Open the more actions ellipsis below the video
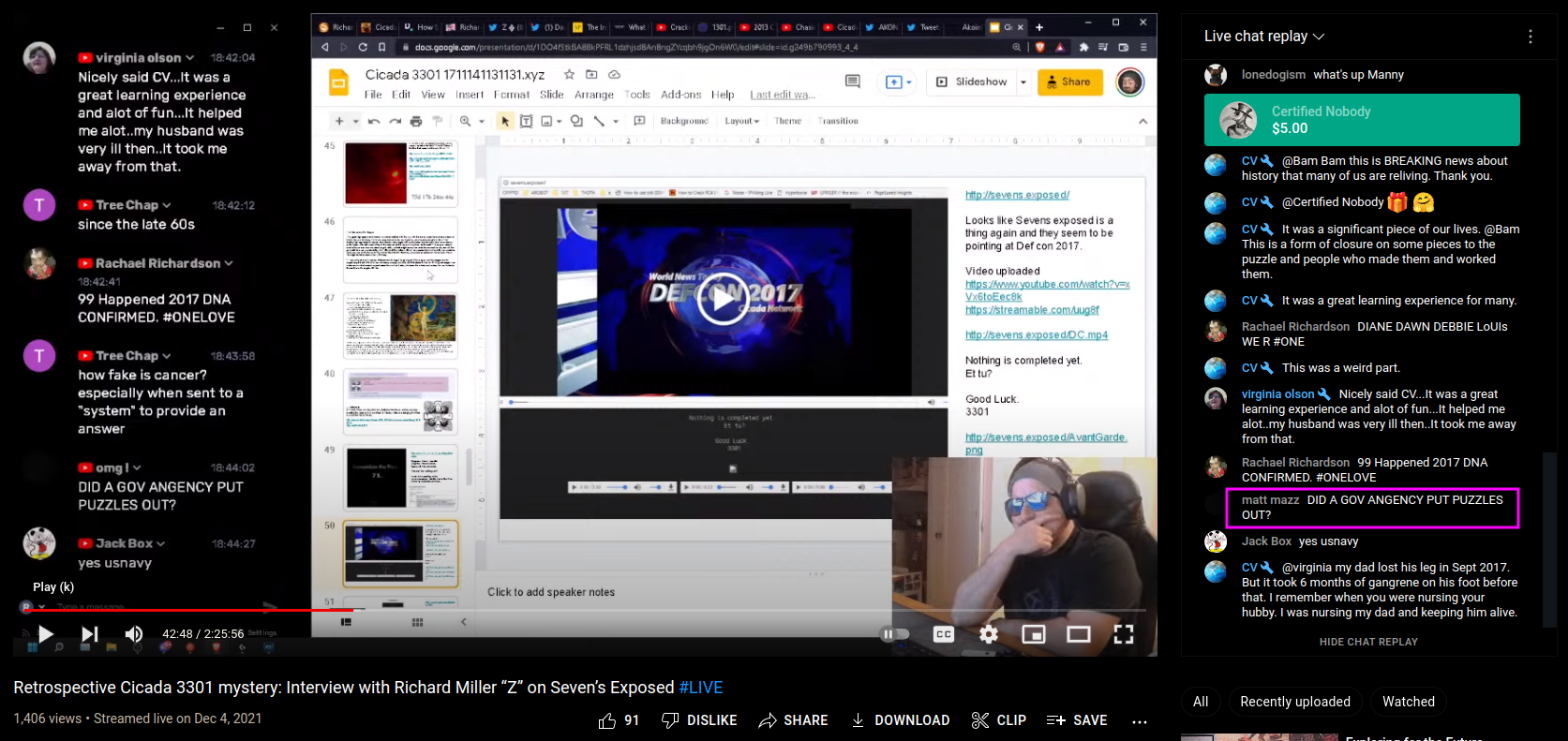This screenshot has width=1568, height=741. 1140,720
